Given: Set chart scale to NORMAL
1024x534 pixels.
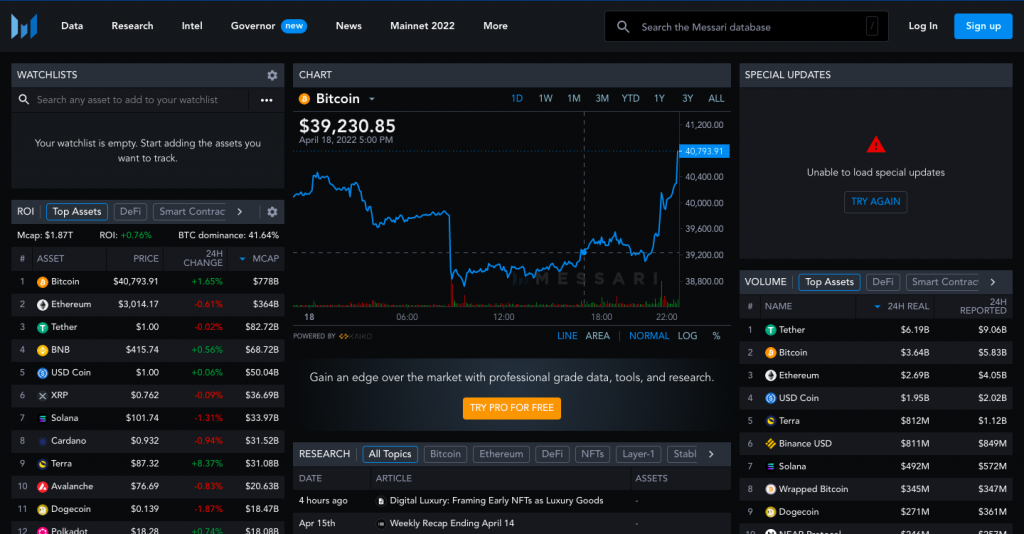Looking at the screenshot, I should 649,336.
